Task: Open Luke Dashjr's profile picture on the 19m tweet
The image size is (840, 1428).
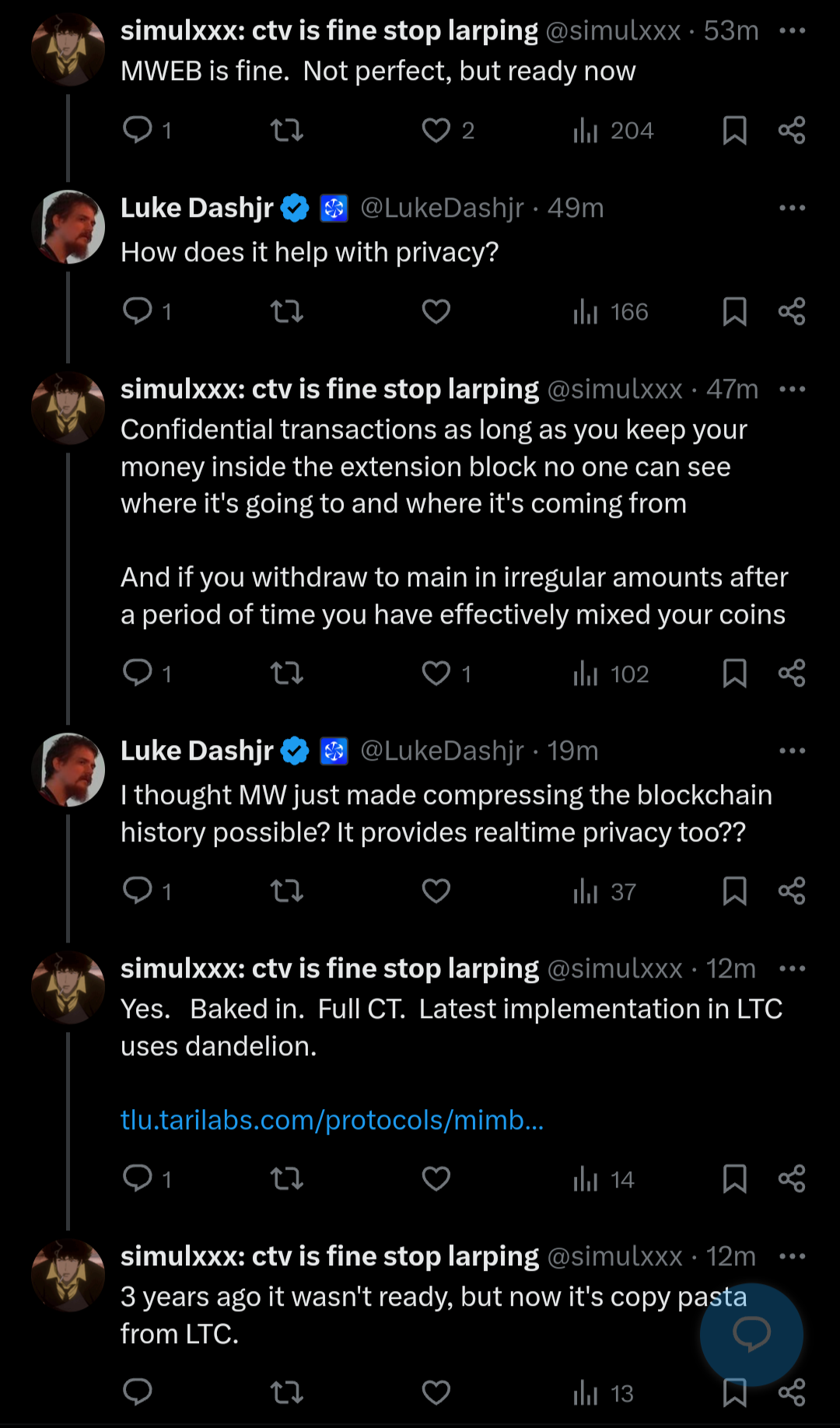Action: tap(68, 769)
